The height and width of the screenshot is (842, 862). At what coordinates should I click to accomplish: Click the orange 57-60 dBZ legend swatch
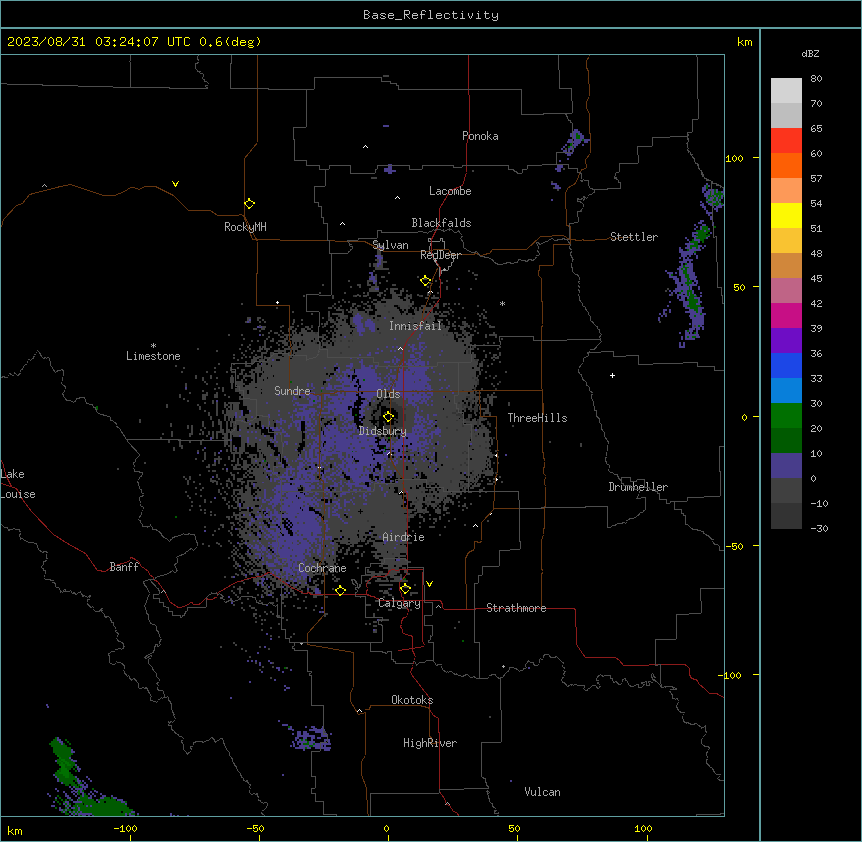click(786, 165)
